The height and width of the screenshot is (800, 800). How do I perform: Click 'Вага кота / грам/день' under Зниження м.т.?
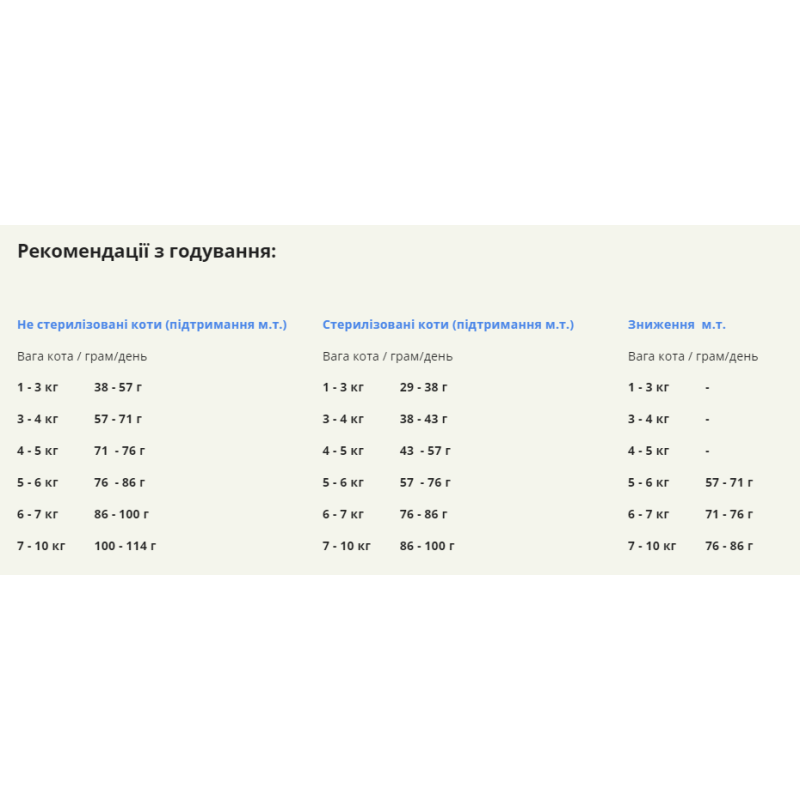pos(693,356)
